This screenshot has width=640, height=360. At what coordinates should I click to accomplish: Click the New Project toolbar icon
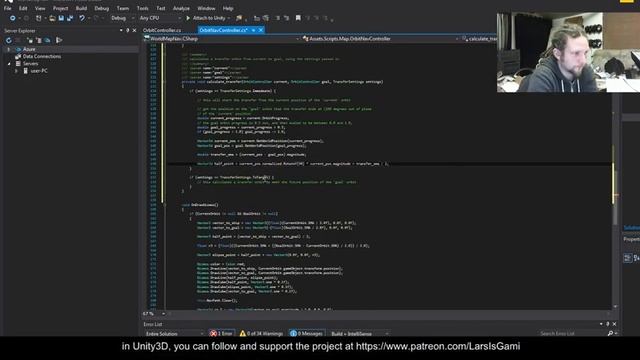[39, 18]
